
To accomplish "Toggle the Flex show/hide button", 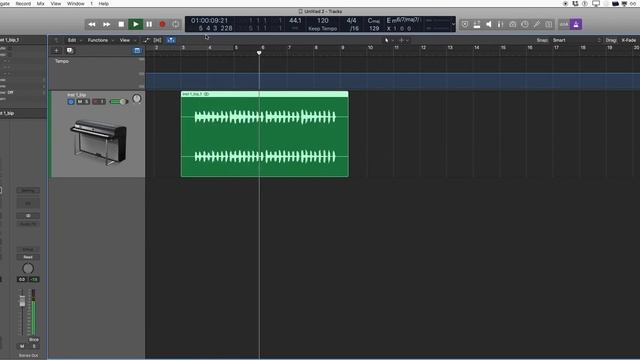I will (x=158, y=40).
